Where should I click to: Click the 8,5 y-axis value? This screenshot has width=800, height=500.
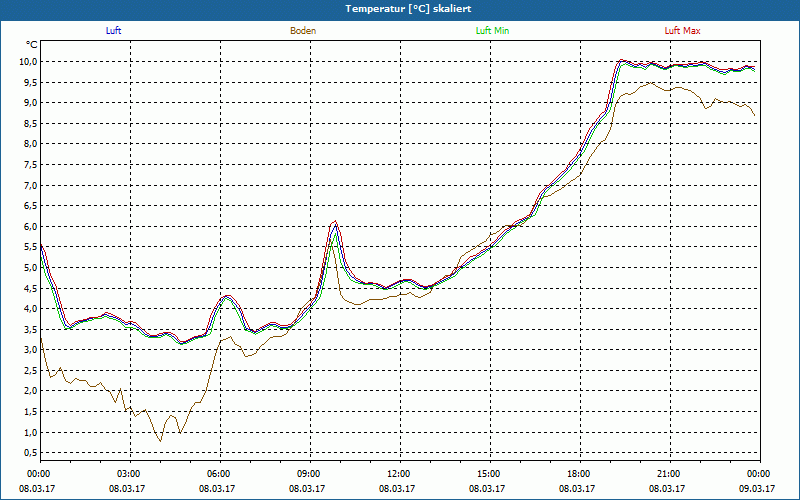tap(31, 123)
